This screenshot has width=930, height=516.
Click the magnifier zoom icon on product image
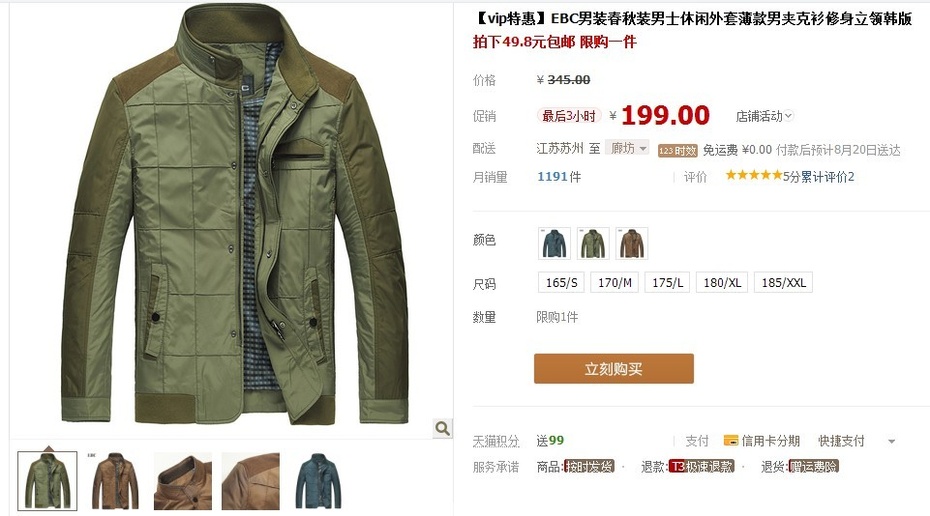[x=442, y=428]
